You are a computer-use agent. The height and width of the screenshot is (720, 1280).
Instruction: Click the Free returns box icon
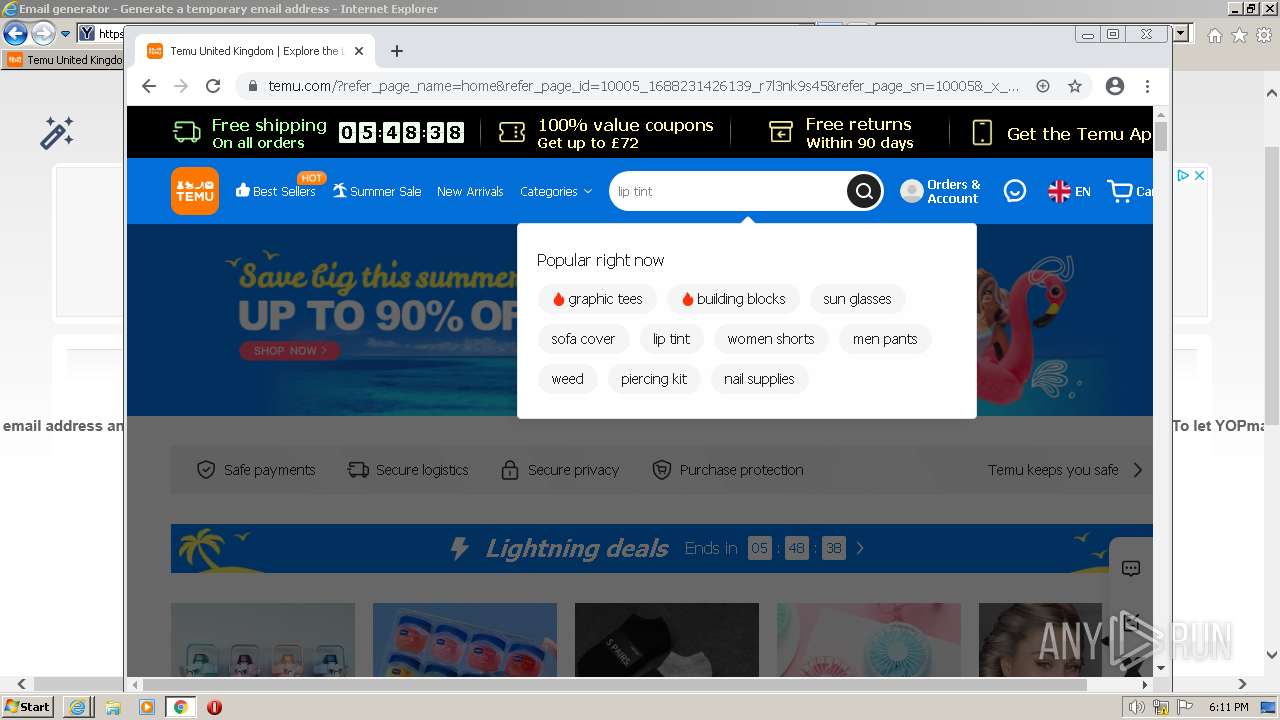780,132
